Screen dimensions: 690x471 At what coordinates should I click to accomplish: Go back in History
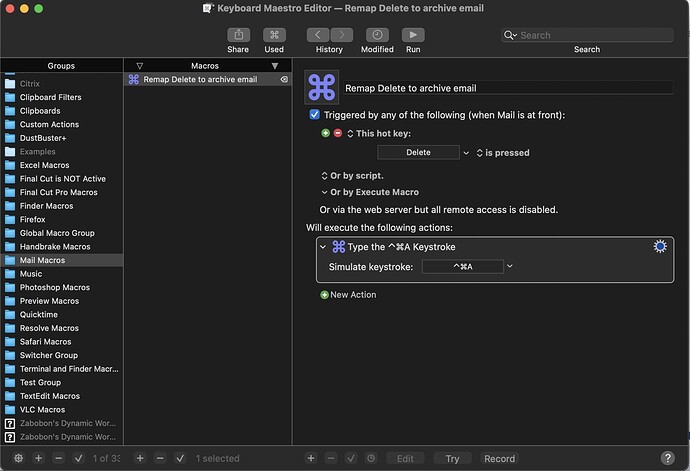coord(318,35)
